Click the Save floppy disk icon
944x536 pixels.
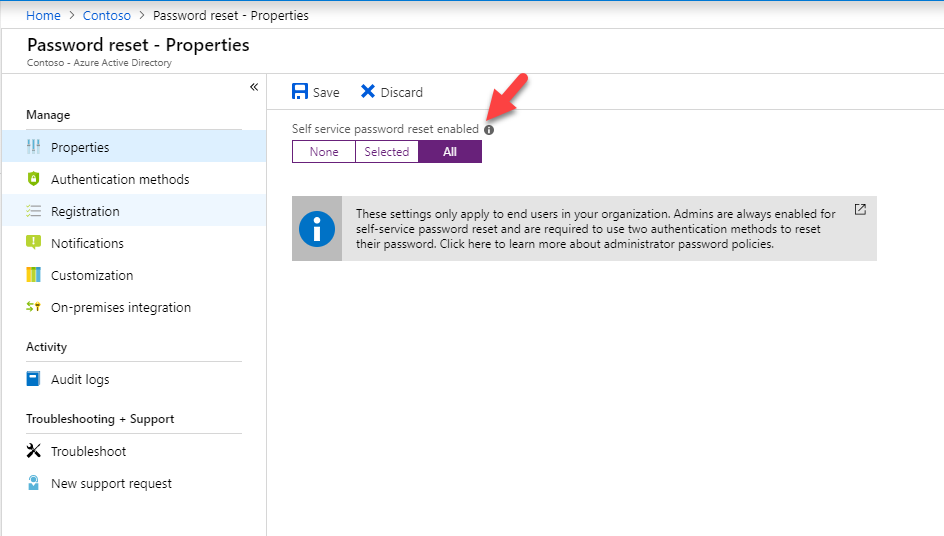pyautogui.click(x=300, y=91)
